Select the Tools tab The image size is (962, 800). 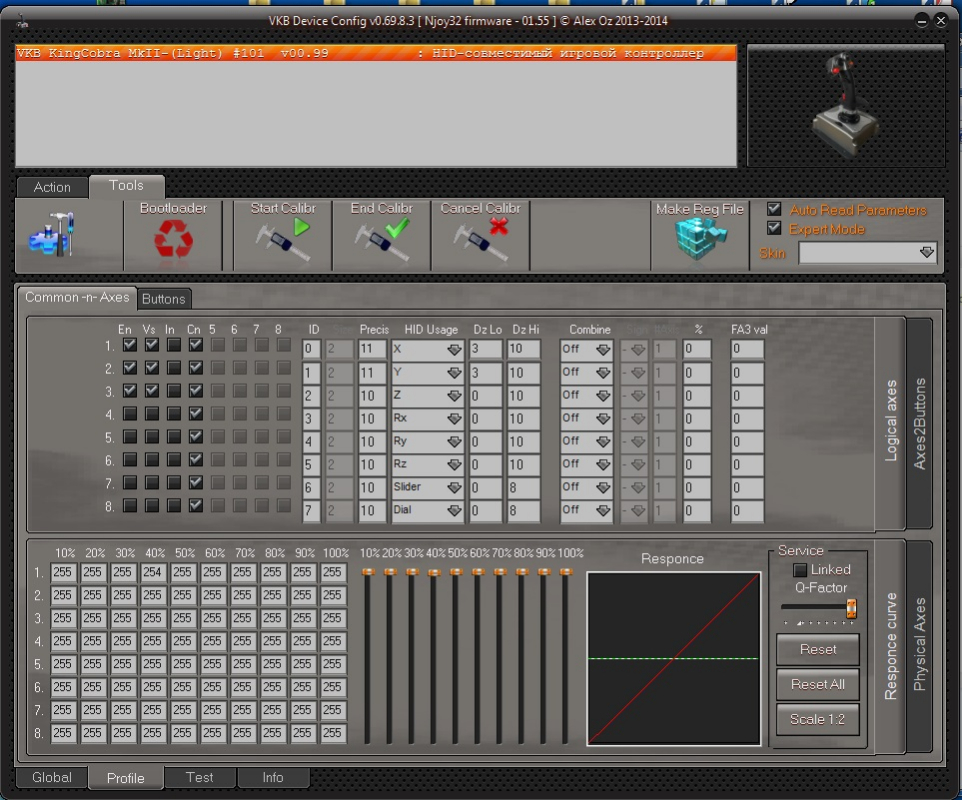[126, 185]
